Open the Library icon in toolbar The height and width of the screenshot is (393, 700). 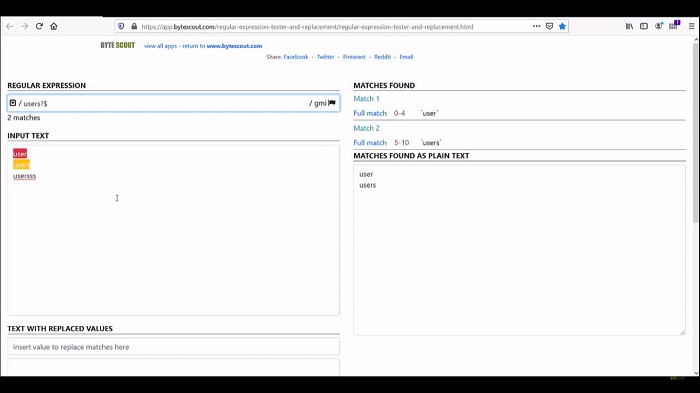[x=629, y=26]
